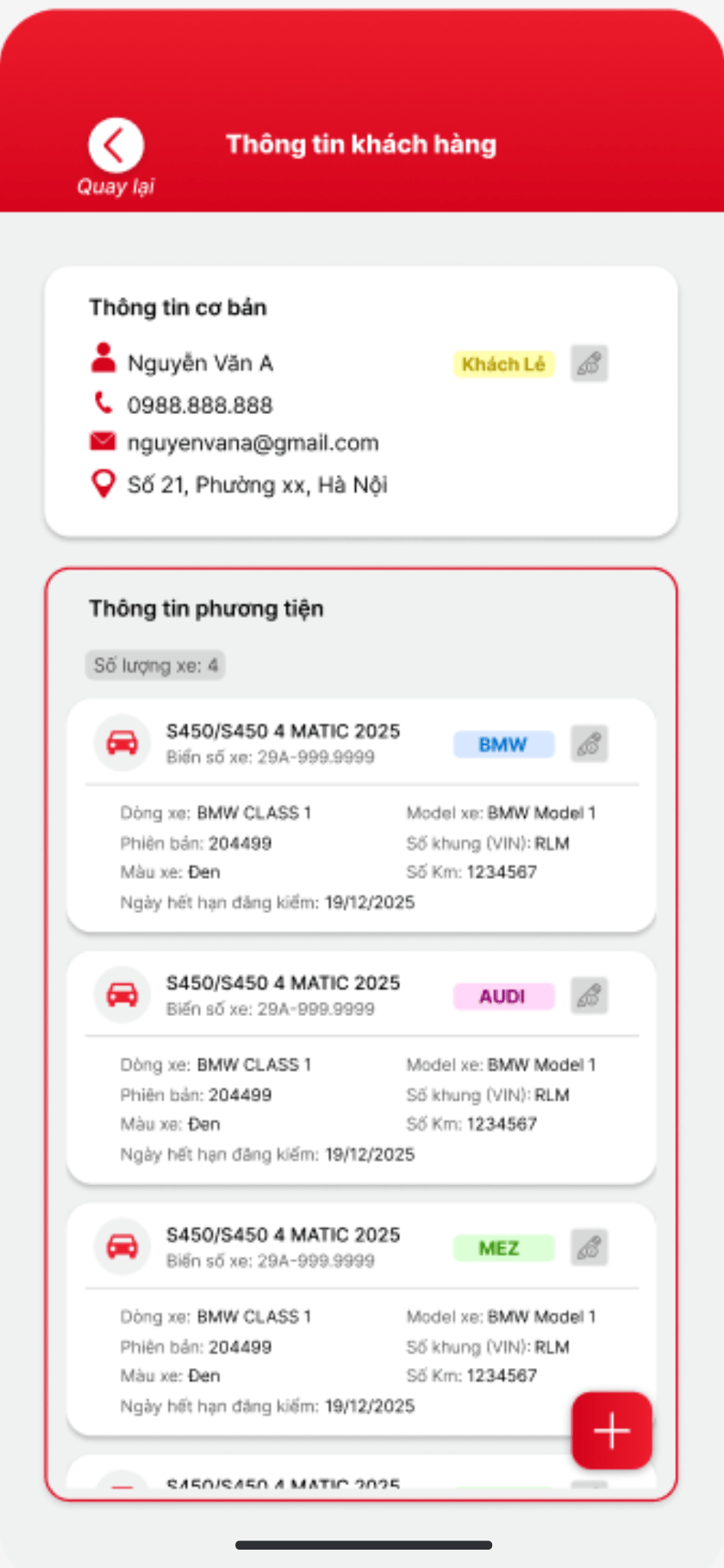Image resolution: width=724 pixels, height=1568 pixels.
Task: Tap the blue BMW brand tag
Action: pos(503,744)
